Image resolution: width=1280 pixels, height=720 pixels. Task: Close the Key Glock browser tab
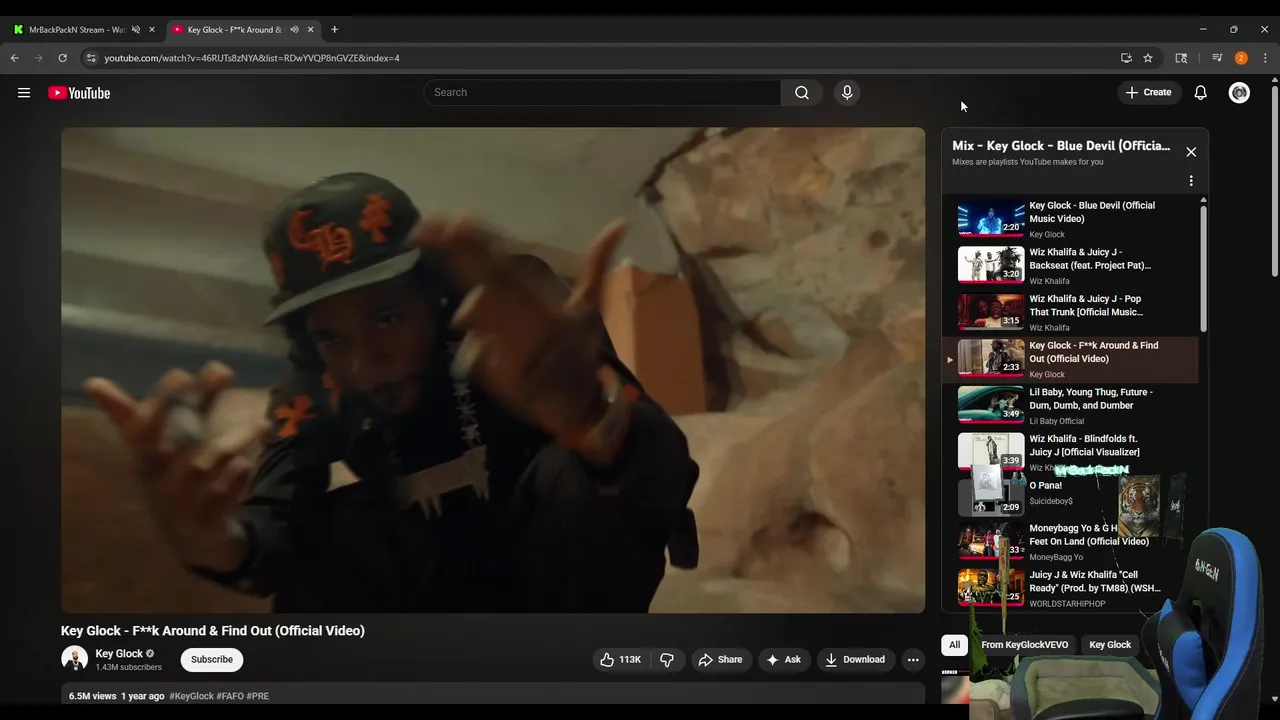coord(311,30)
